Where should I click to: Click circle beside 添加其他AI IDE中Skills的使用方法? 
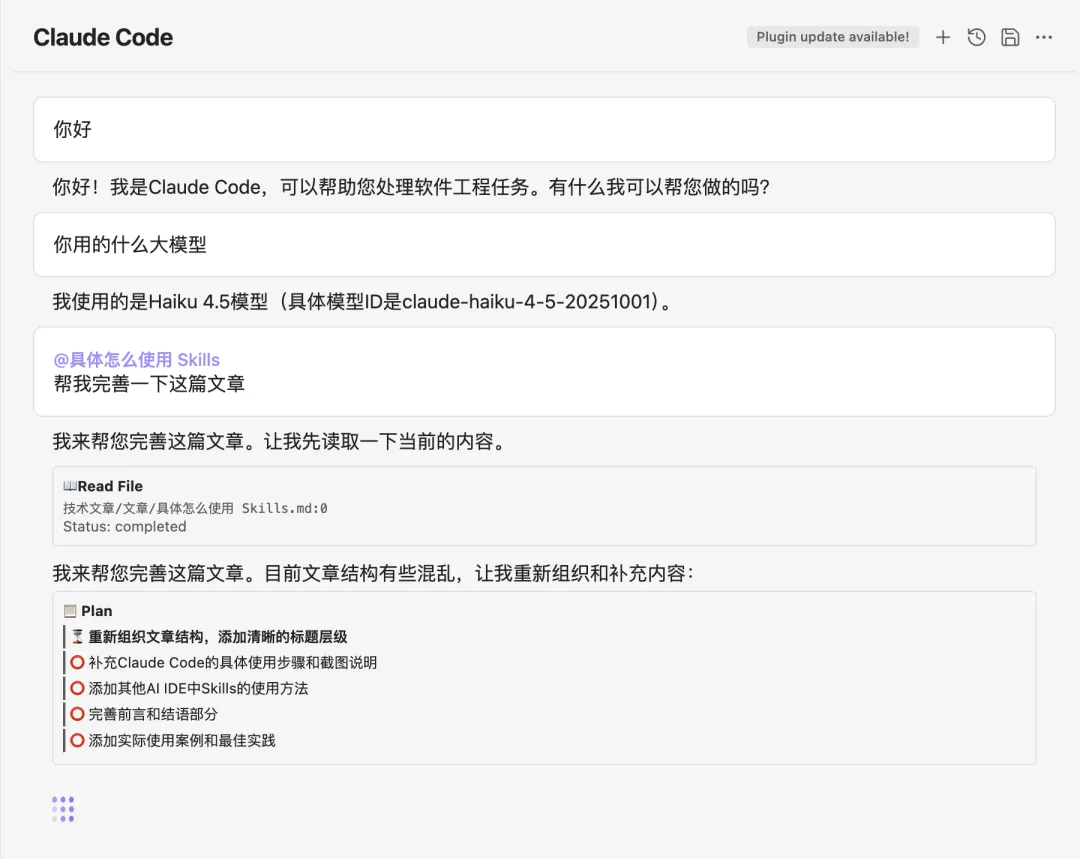point(77,688)
